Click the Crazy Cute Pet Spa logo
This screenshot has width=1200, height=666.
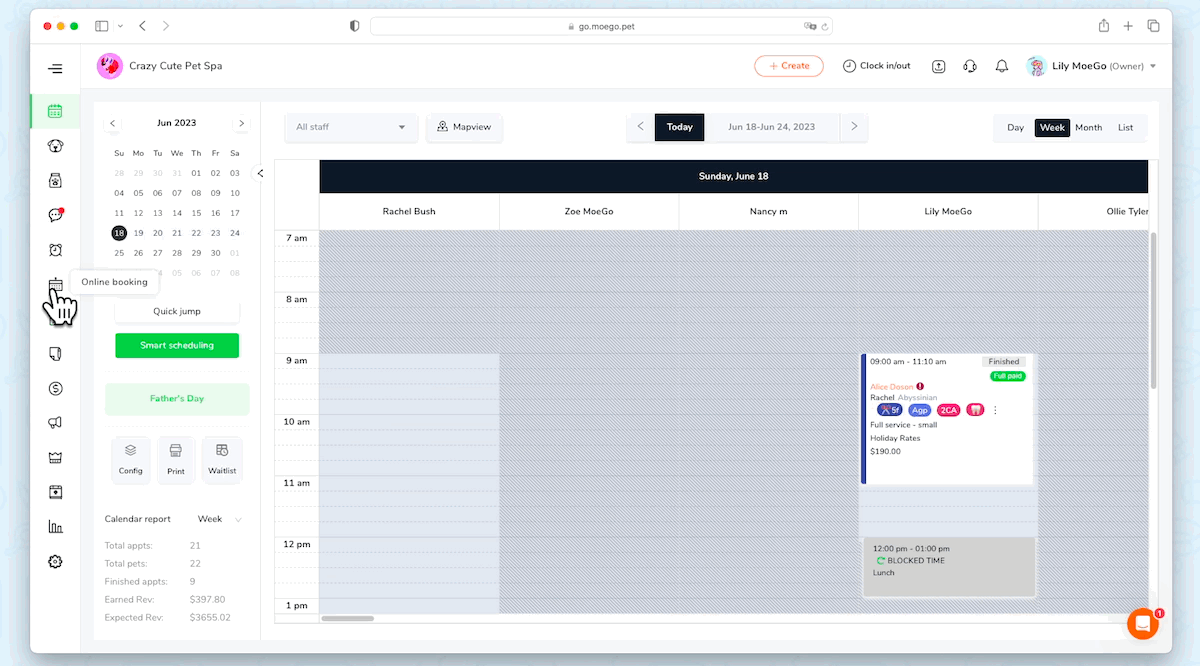pyautogui.click(x=109, y=66)
